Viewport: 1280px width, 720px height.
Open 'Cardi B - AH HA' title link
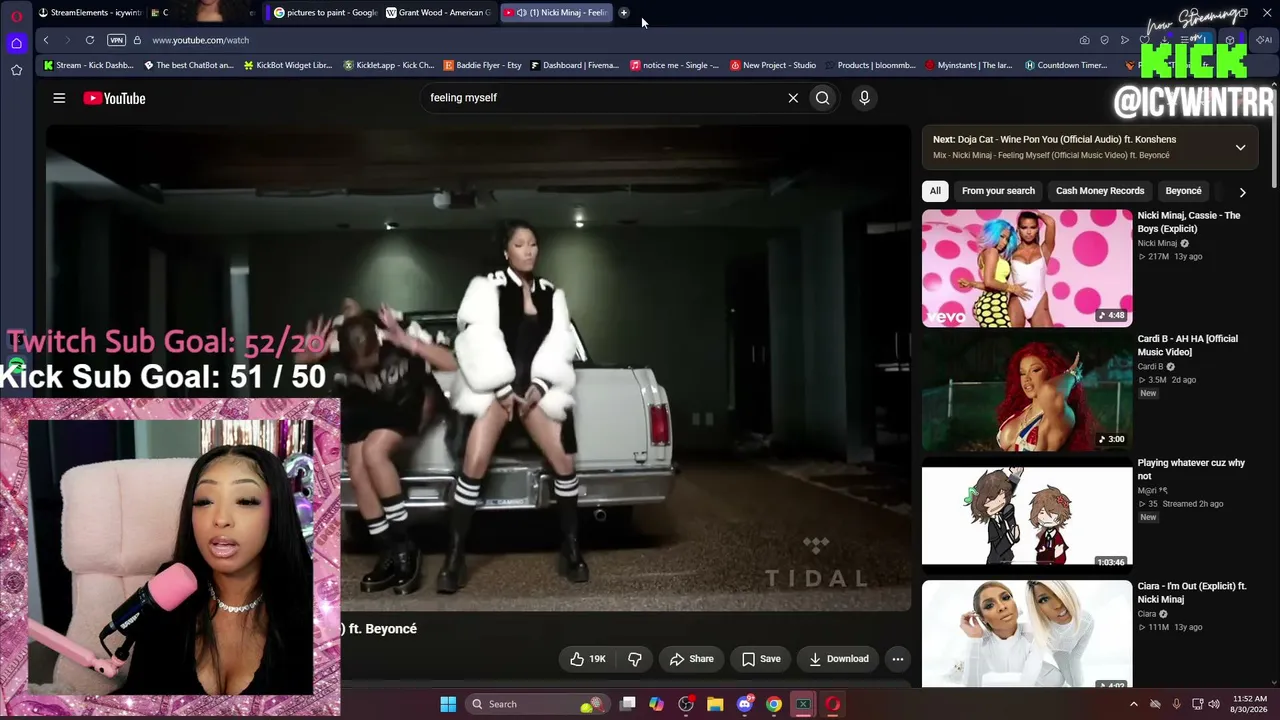click(1187, 345)
